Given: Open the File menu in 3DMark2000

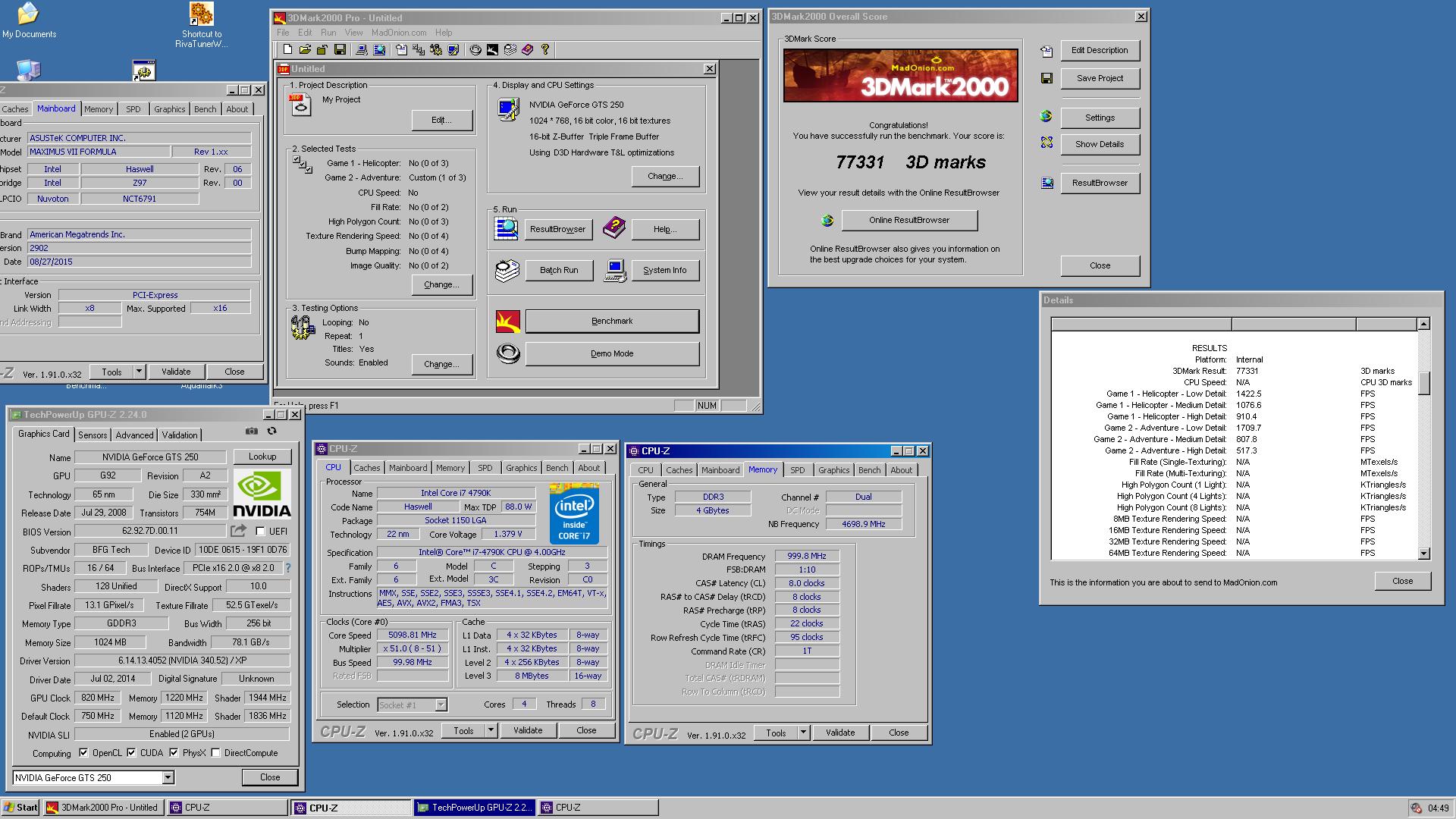Looking at the screenshot, I should (x=283, y=33).
